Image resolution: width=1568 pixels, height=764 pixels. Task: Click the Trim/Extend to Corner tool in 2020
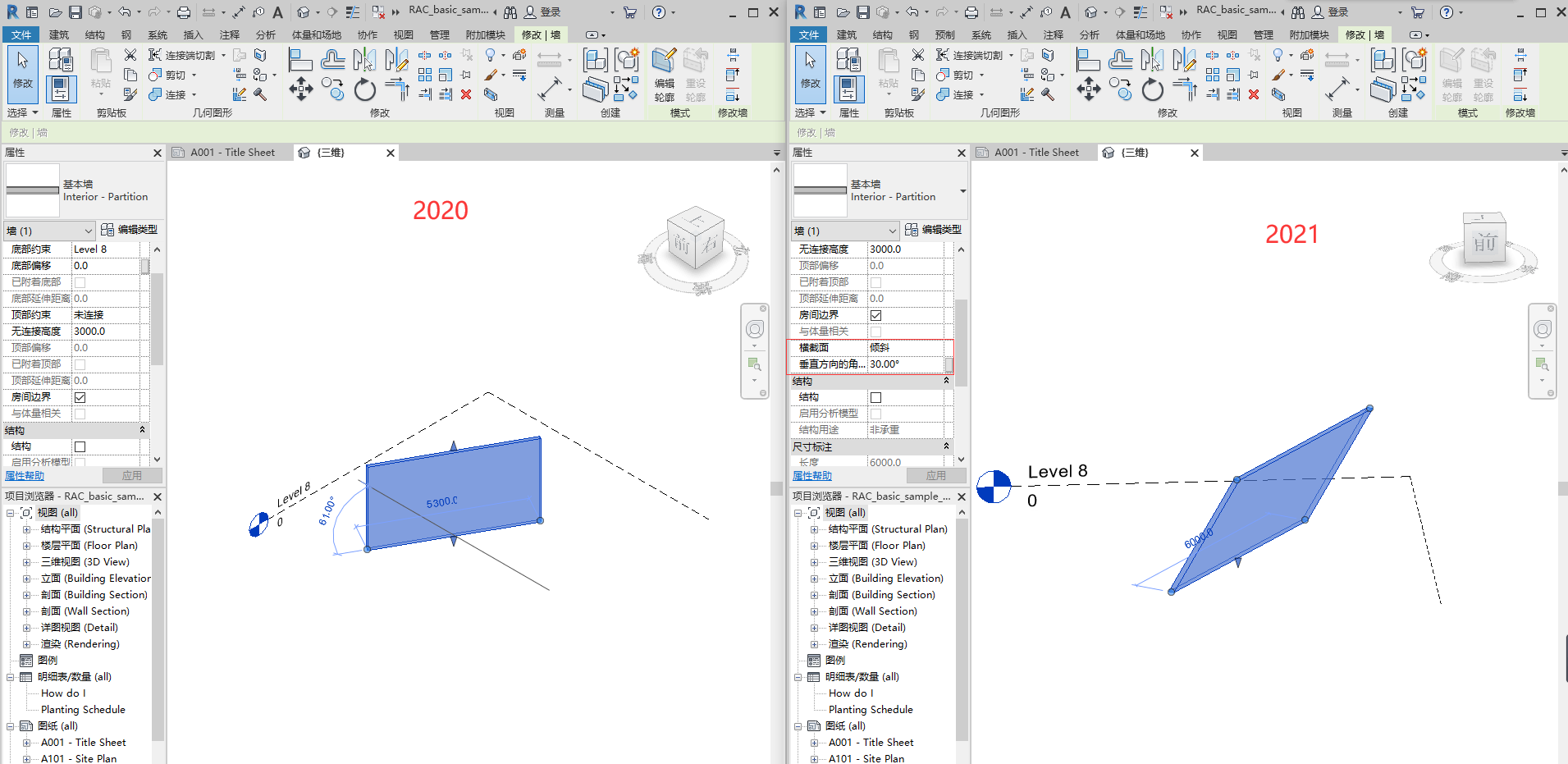(396, 89)
